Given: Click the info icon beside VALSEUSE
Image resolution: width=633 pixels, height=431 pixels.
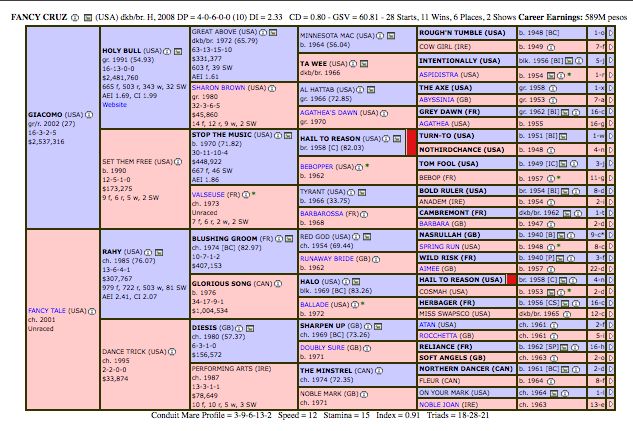Looking at the screenshot, I should (246, 195).
